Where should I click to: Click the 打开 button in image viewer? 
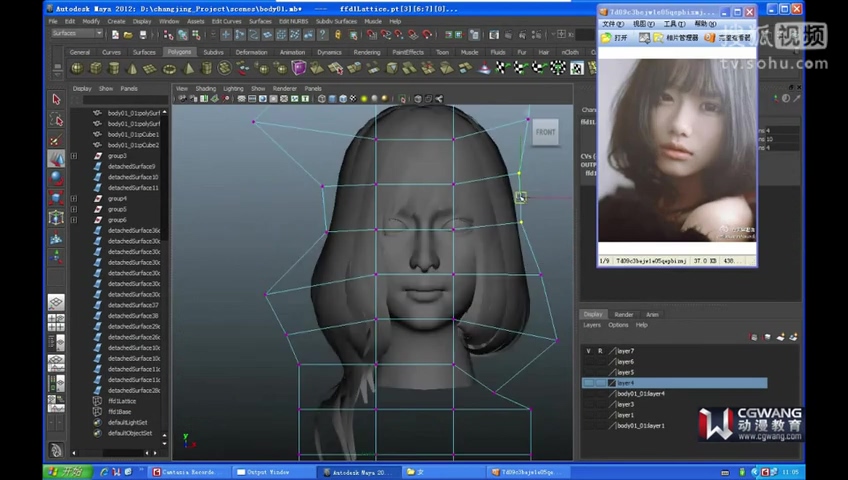click(615, 38)
